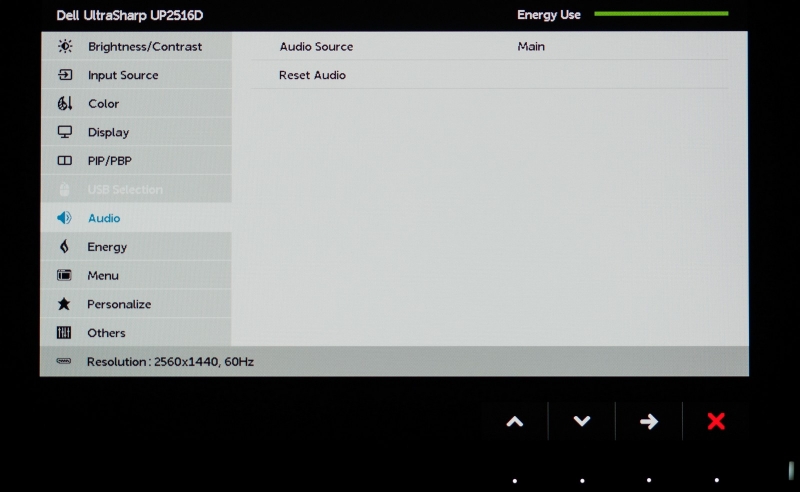Open the Audio Source option
800x492 pixels.
click(x=490, y=46)
